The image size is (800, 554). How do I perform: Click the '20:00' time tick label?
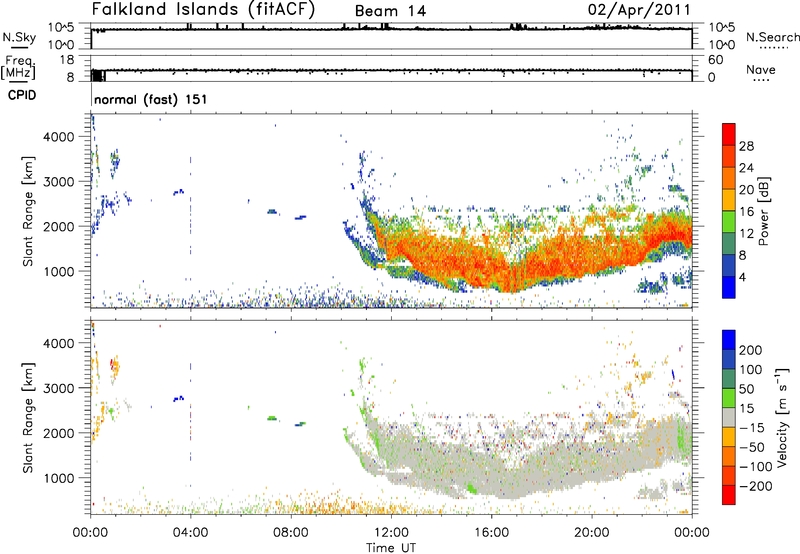point(592,533)
